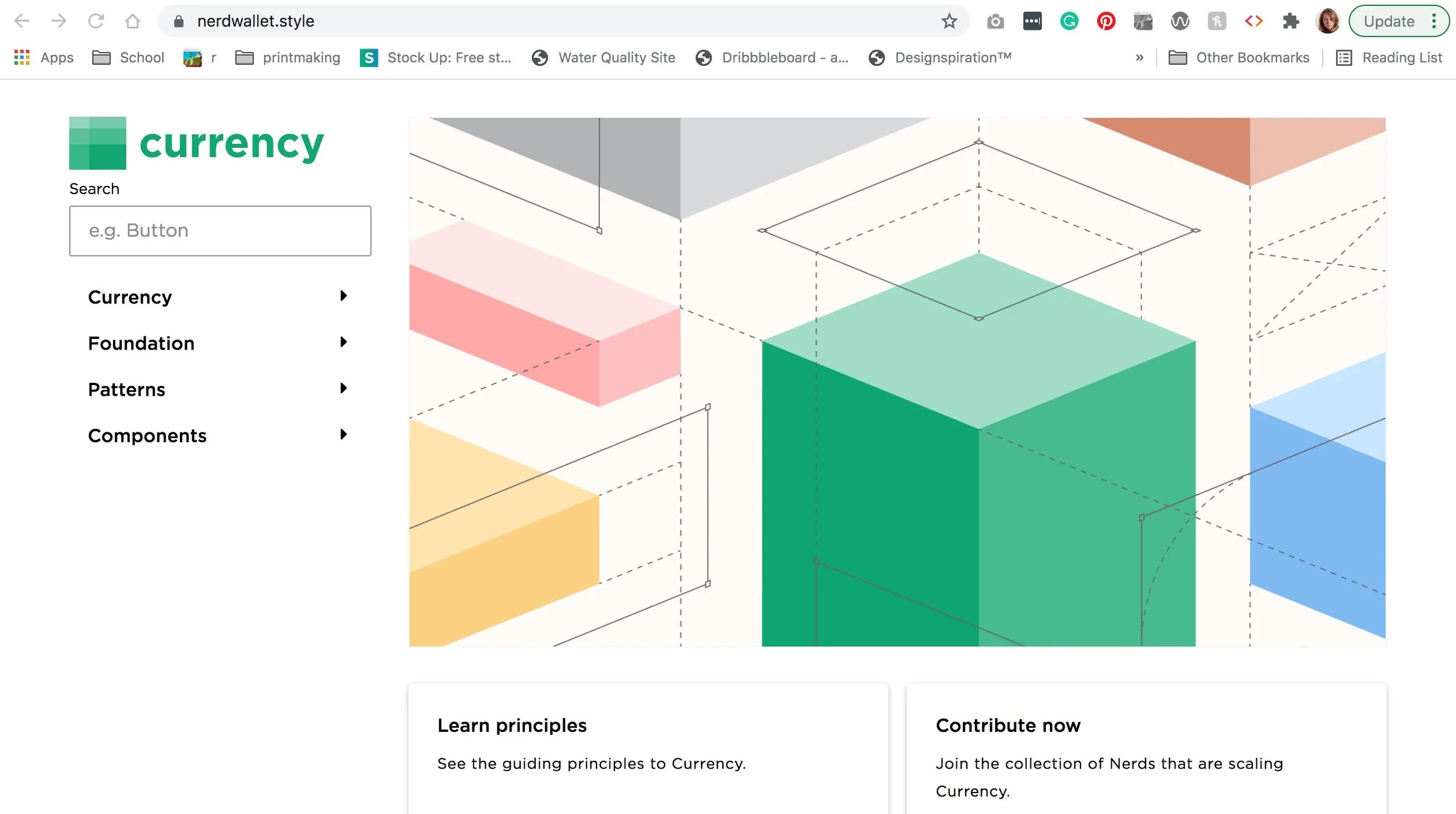The height and width of the screenshot is (814, 1456).
Task: Expand the Foundation section arrow
Action: tap(343, 342)
